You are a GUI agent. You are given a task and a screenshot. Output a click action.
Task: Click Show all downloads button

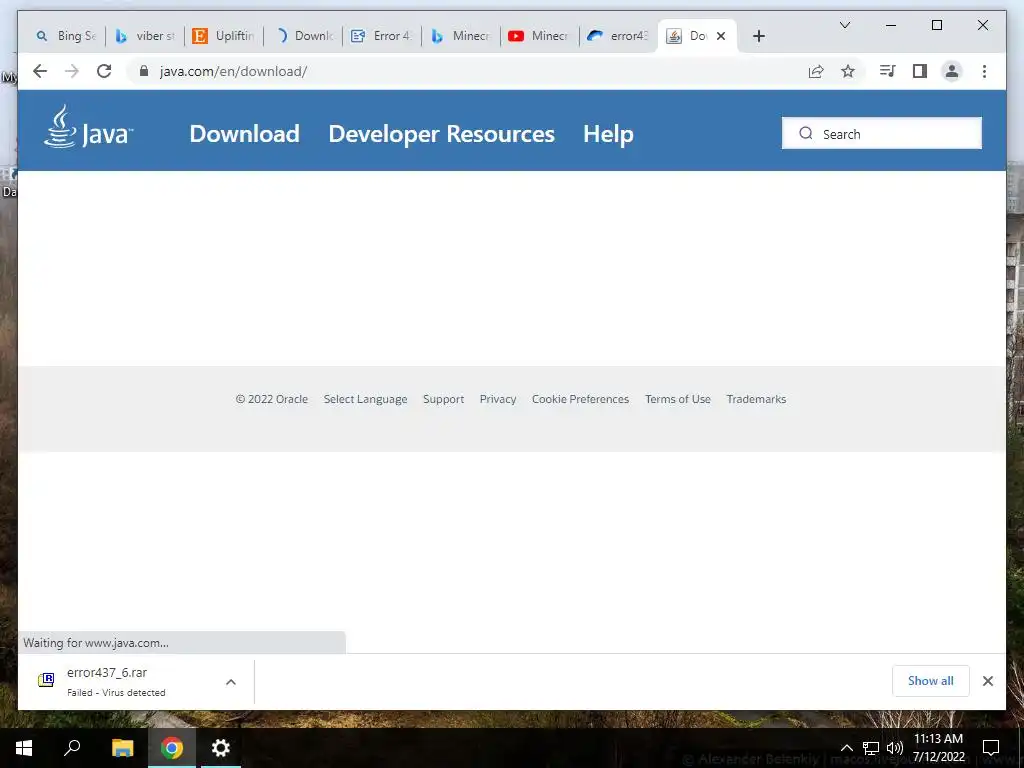(931, 681)
